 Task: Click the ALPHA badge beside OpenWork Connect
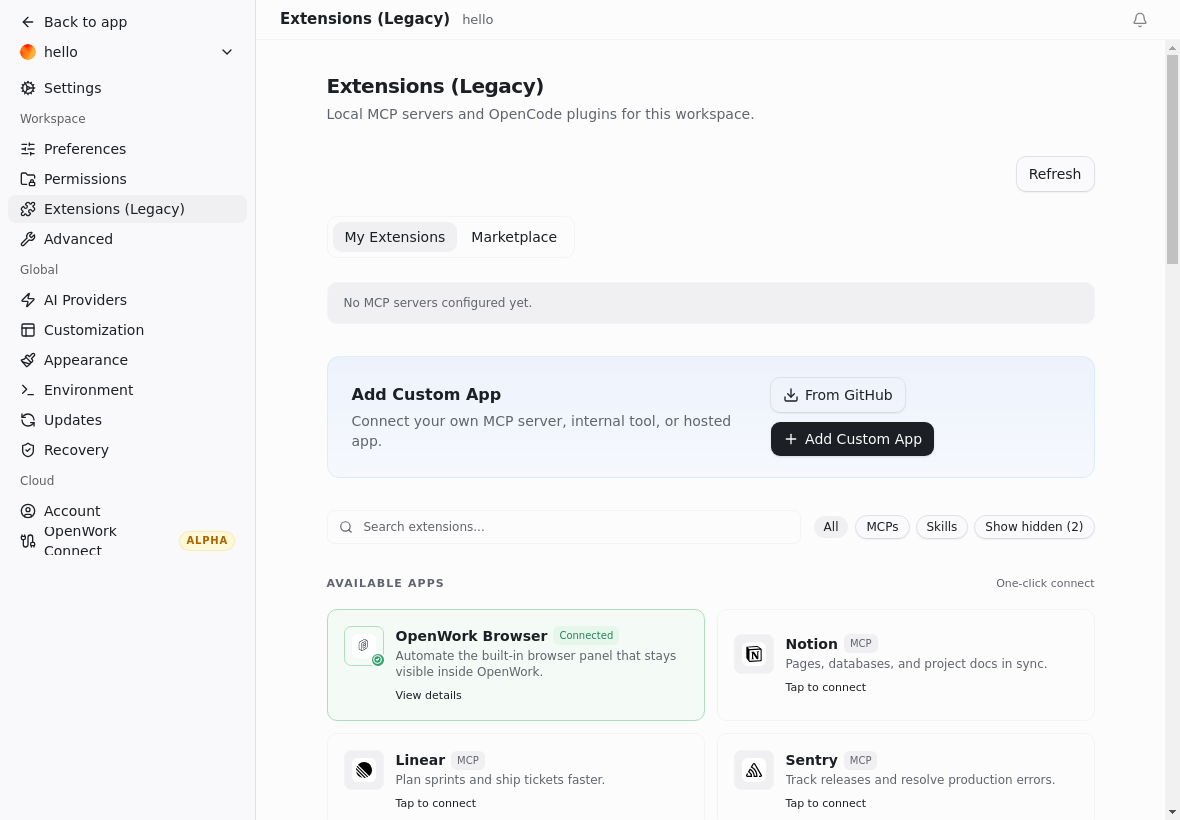(x=207, y=540)
